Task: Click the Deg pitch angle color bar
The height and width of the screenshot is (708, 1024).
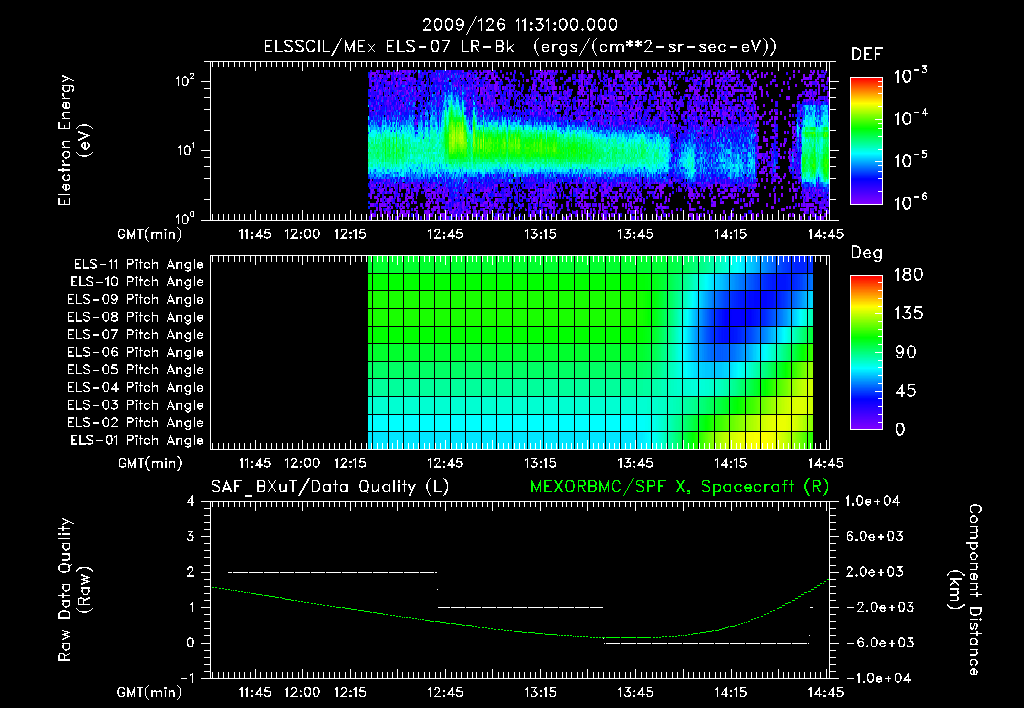Action: tap(867, 352)
